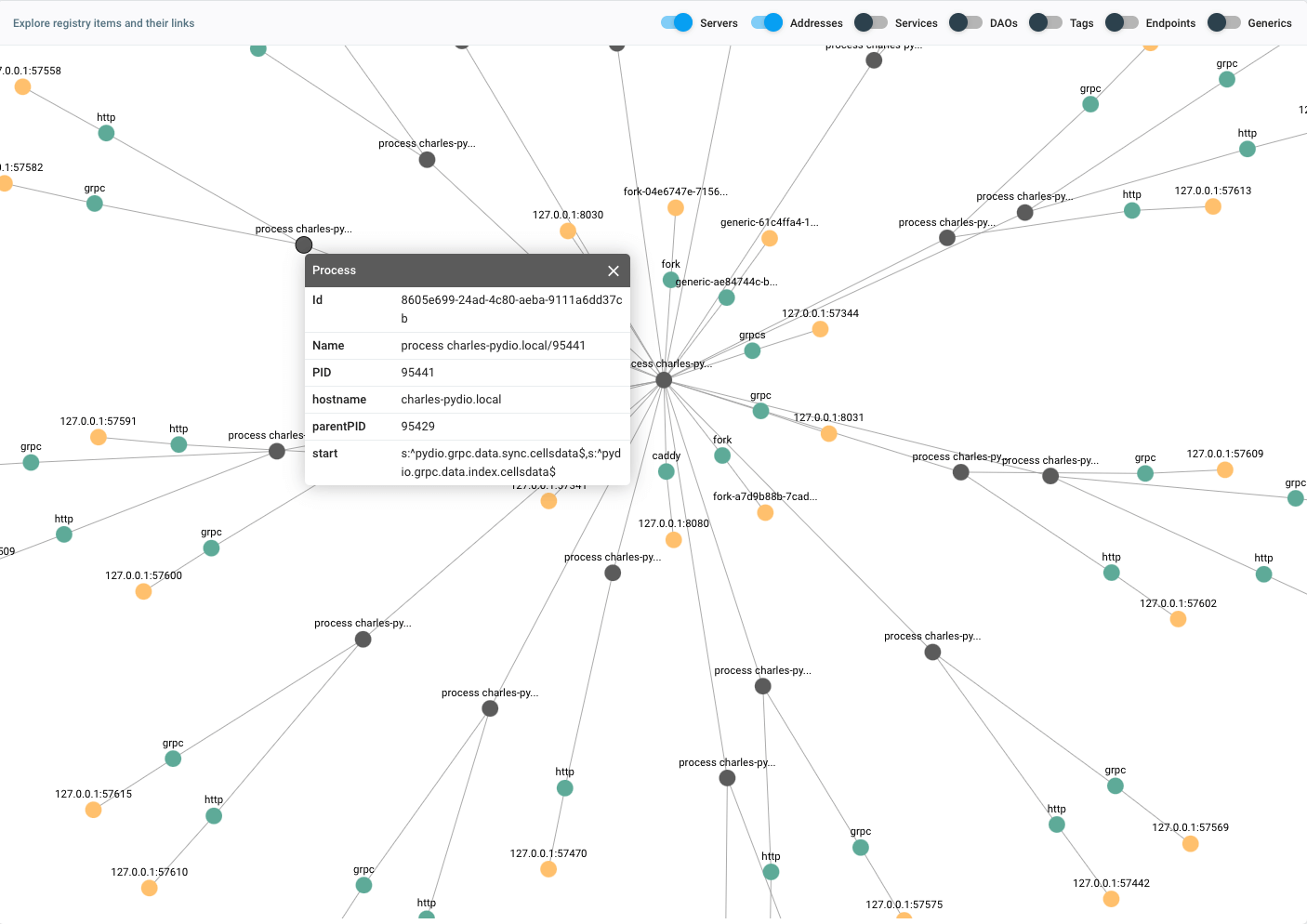
Task: Select the fork-04e6747e-7156 node
Action: (x=676, y=208)
